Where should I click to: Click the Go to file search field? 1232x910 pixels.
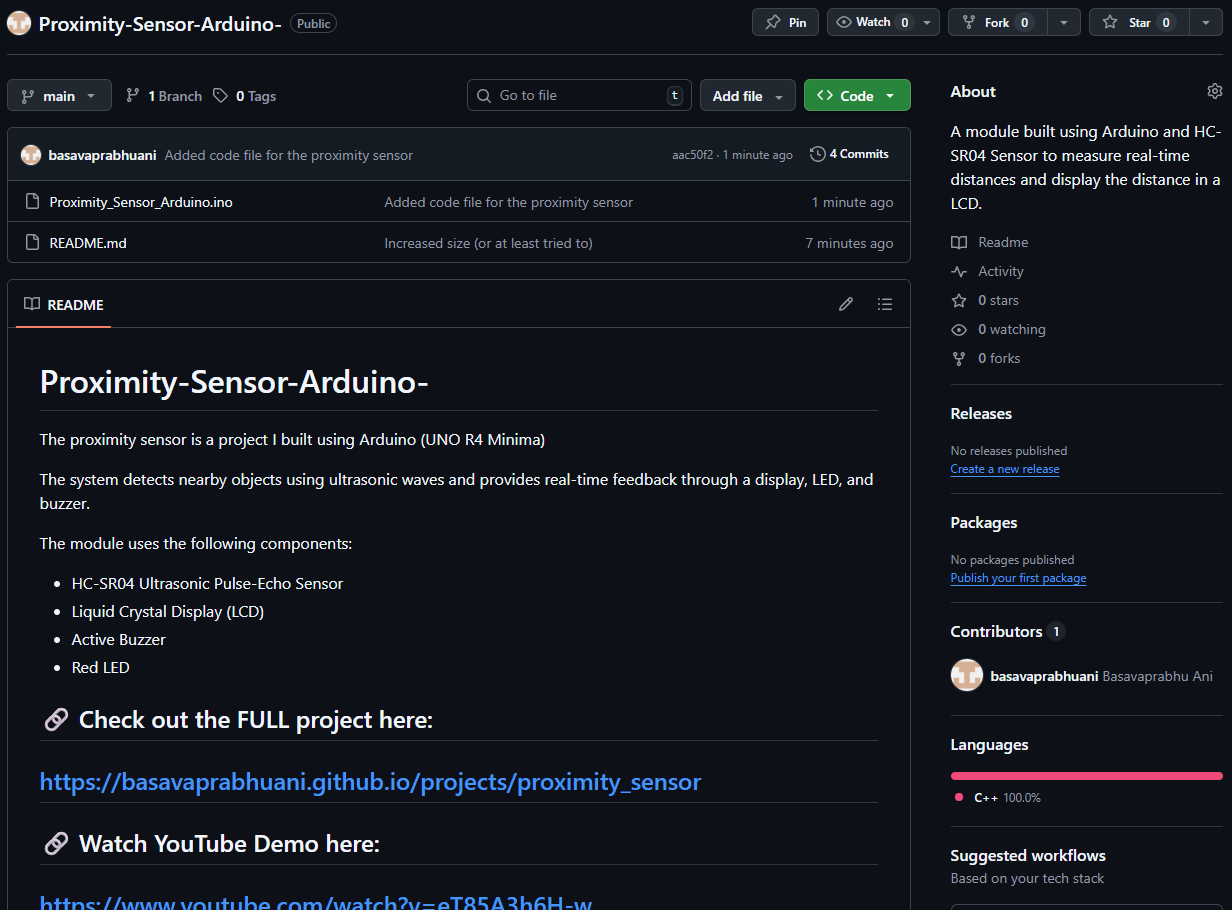pyautogui.click(x=580, y=96)
